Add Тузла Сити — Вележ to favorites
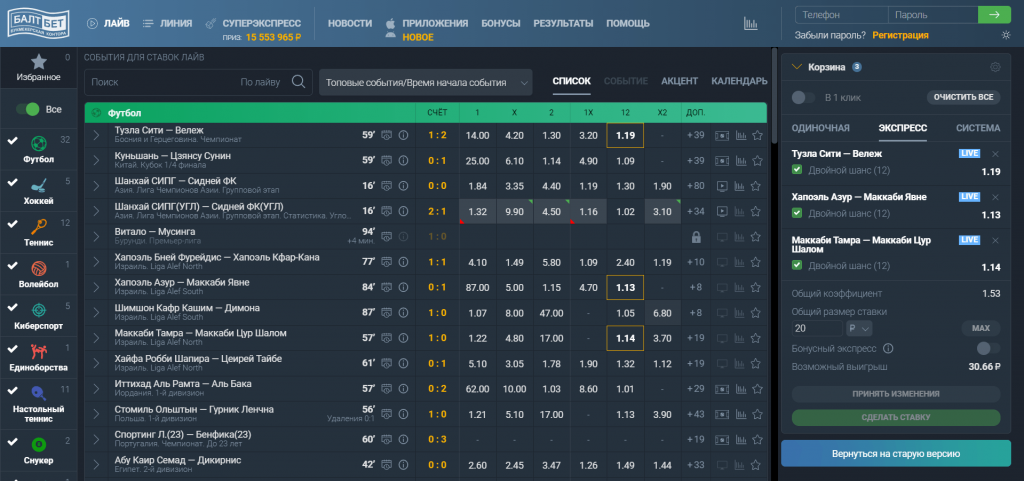Screen dimensions: 1024x481 coord(758,135)
